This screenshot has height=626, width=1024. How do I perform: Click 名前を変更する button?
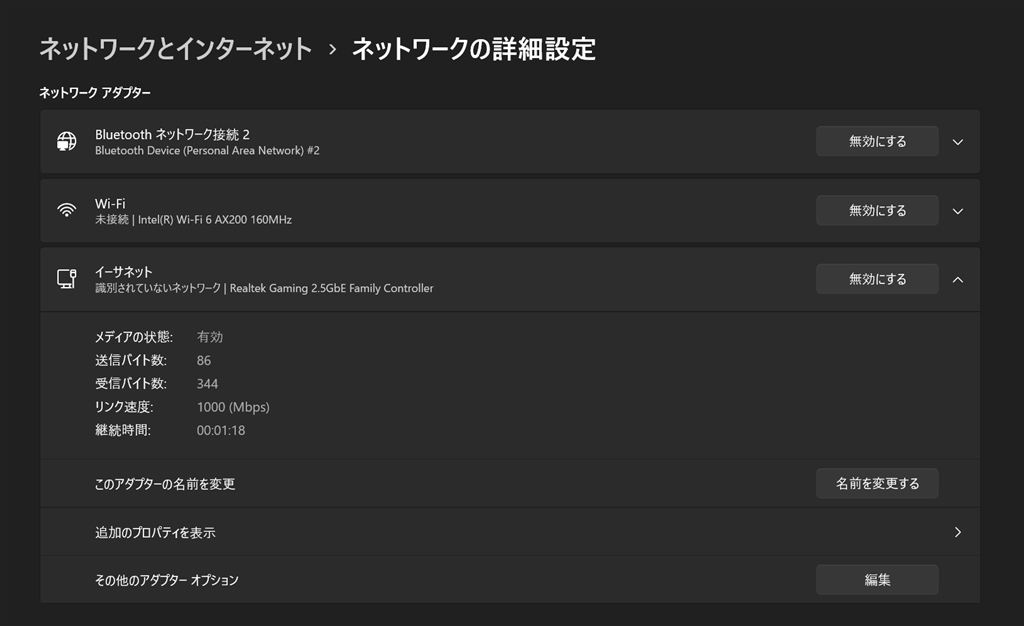[877, 483]
